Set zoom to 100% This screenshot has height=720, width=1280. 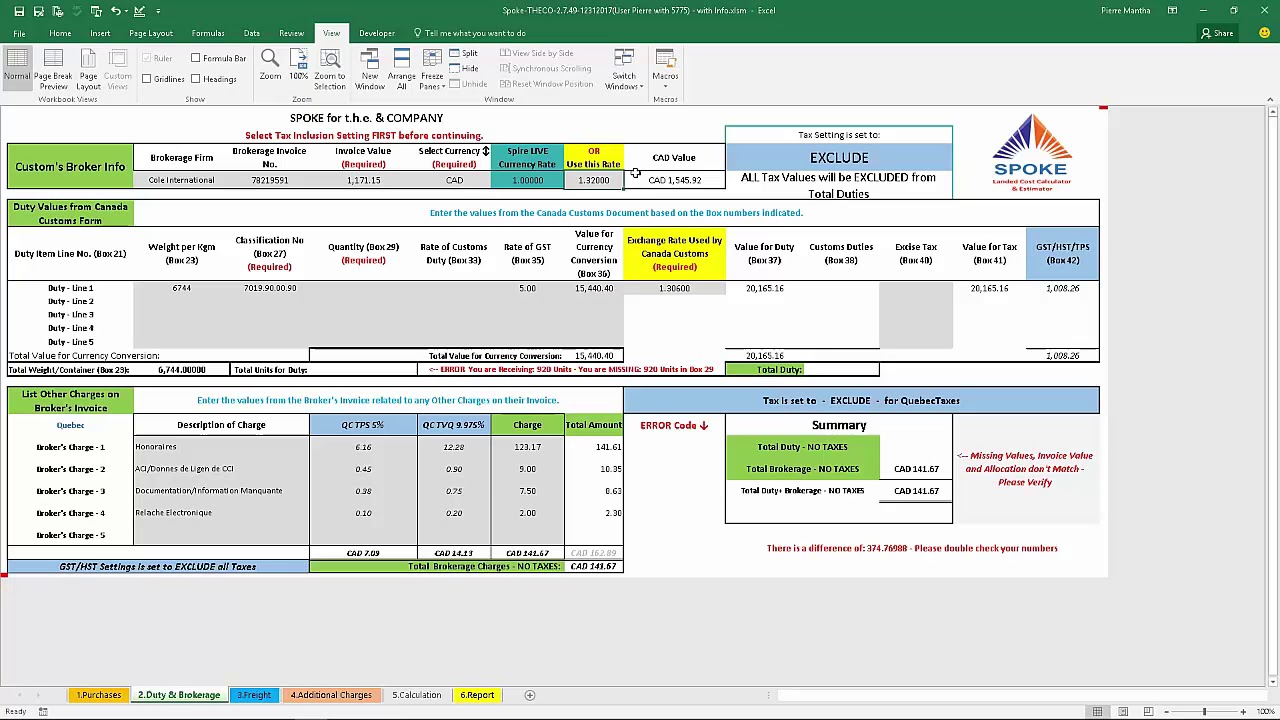[x=298, y=66]
